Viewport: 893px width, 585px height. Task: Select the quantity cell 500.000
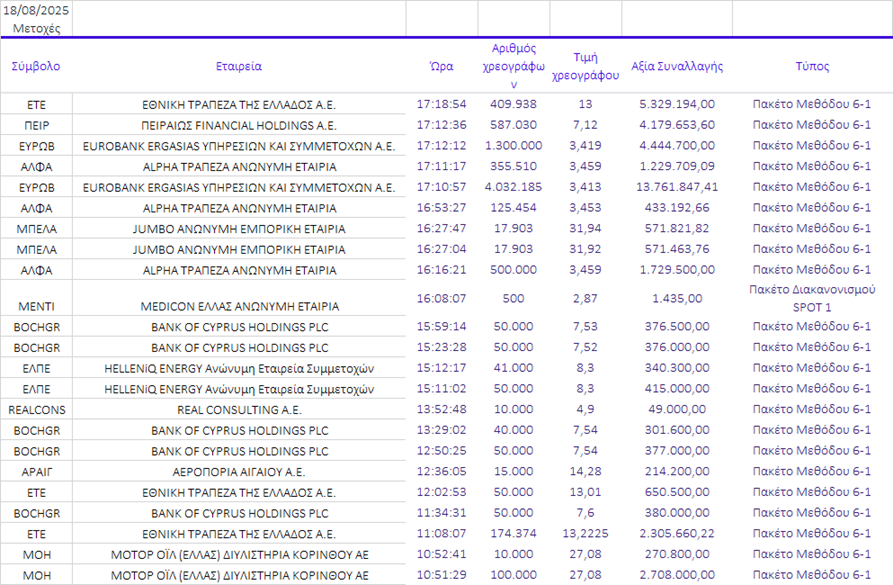click(513, 269)
